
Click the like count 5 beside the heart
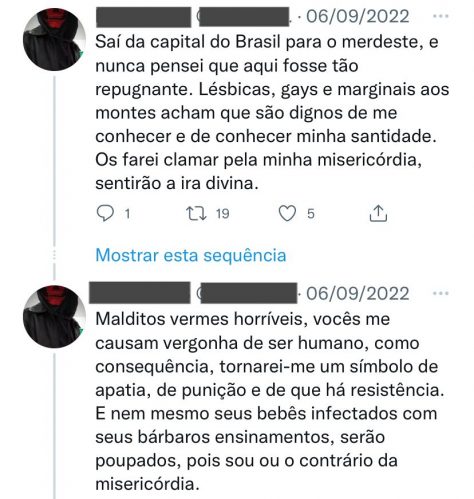pyautogui.click(x=311, y=214)
